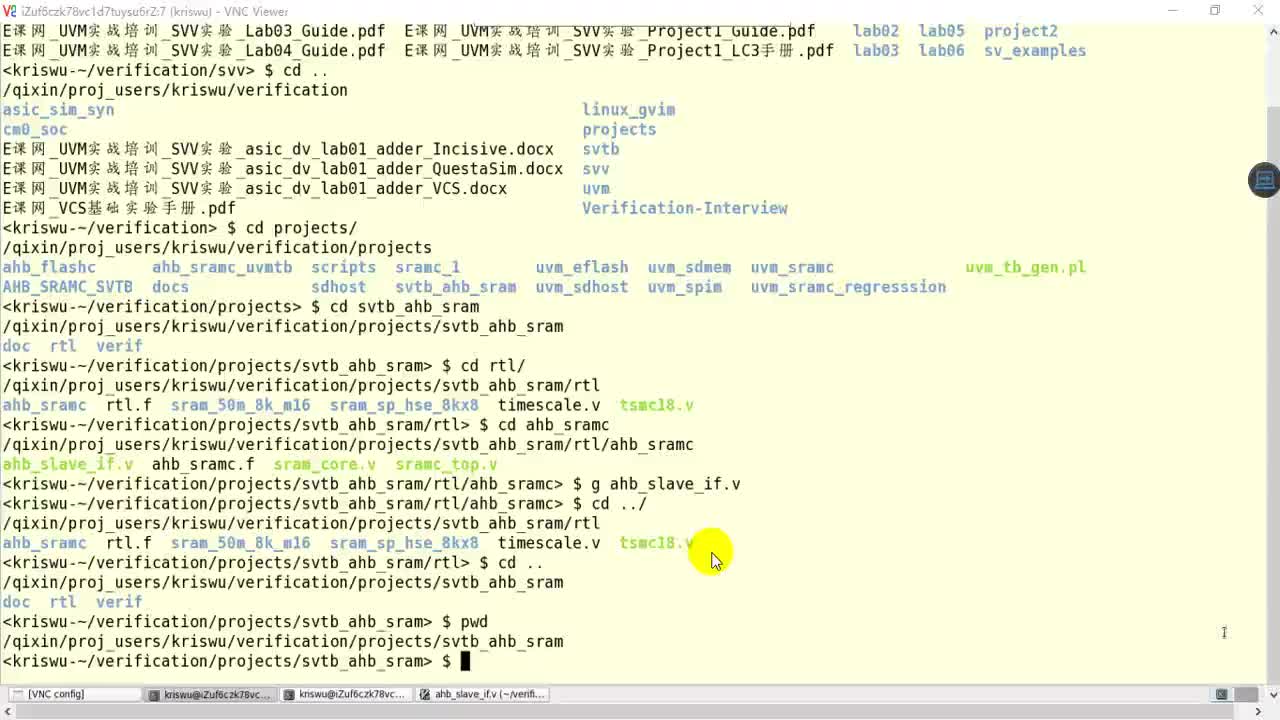Click the Verification-Interview directory entry
Viewport: 1280px width, 720px height.
point(685,208)
